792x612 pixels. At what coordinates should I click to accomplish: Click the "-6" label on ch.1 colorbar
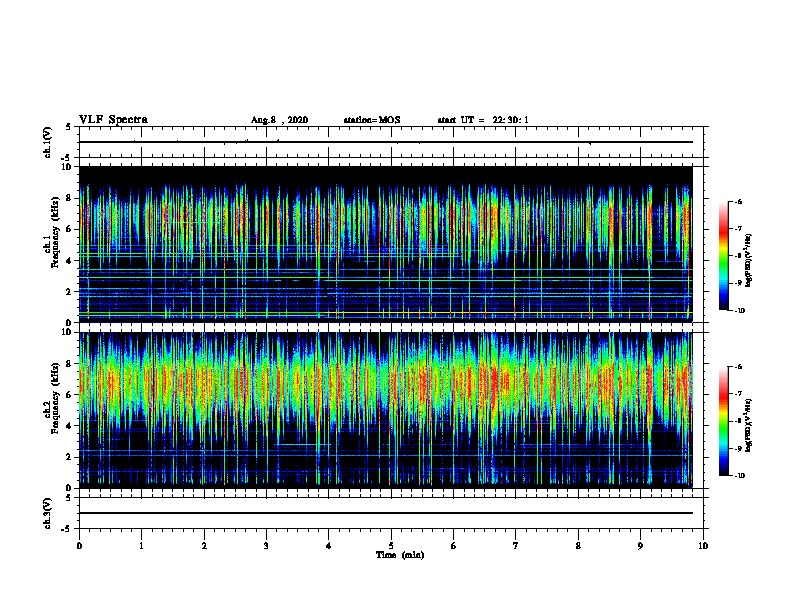point(738,201)
